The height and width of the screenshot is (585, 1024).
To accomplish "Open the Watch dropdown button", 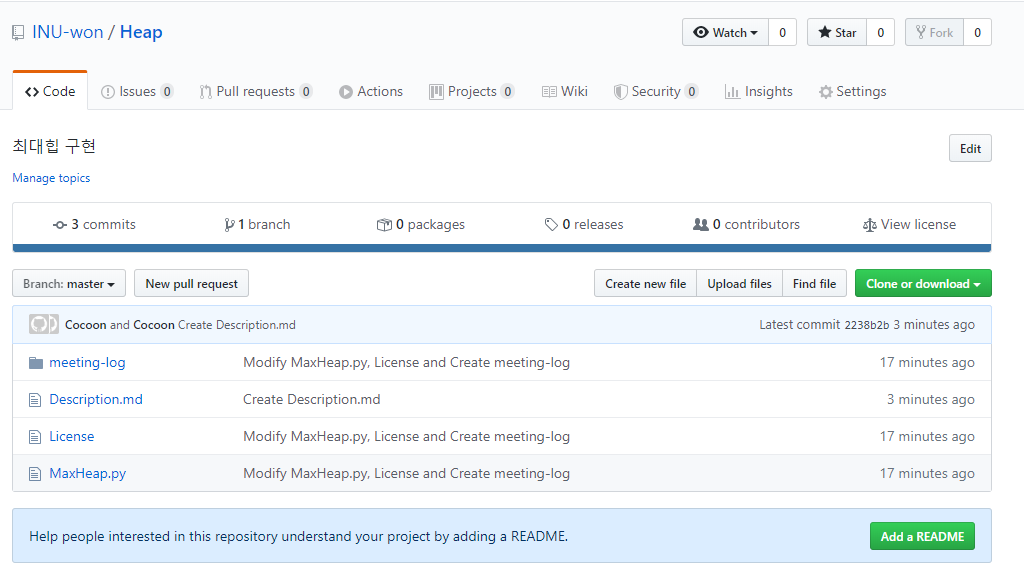I will point(726,33).
